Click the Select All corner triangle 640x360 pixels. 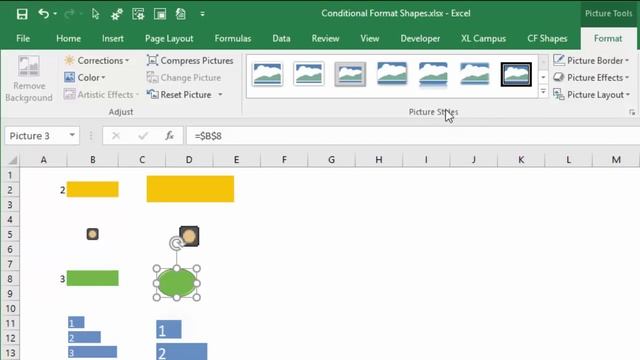pos(12,160)
